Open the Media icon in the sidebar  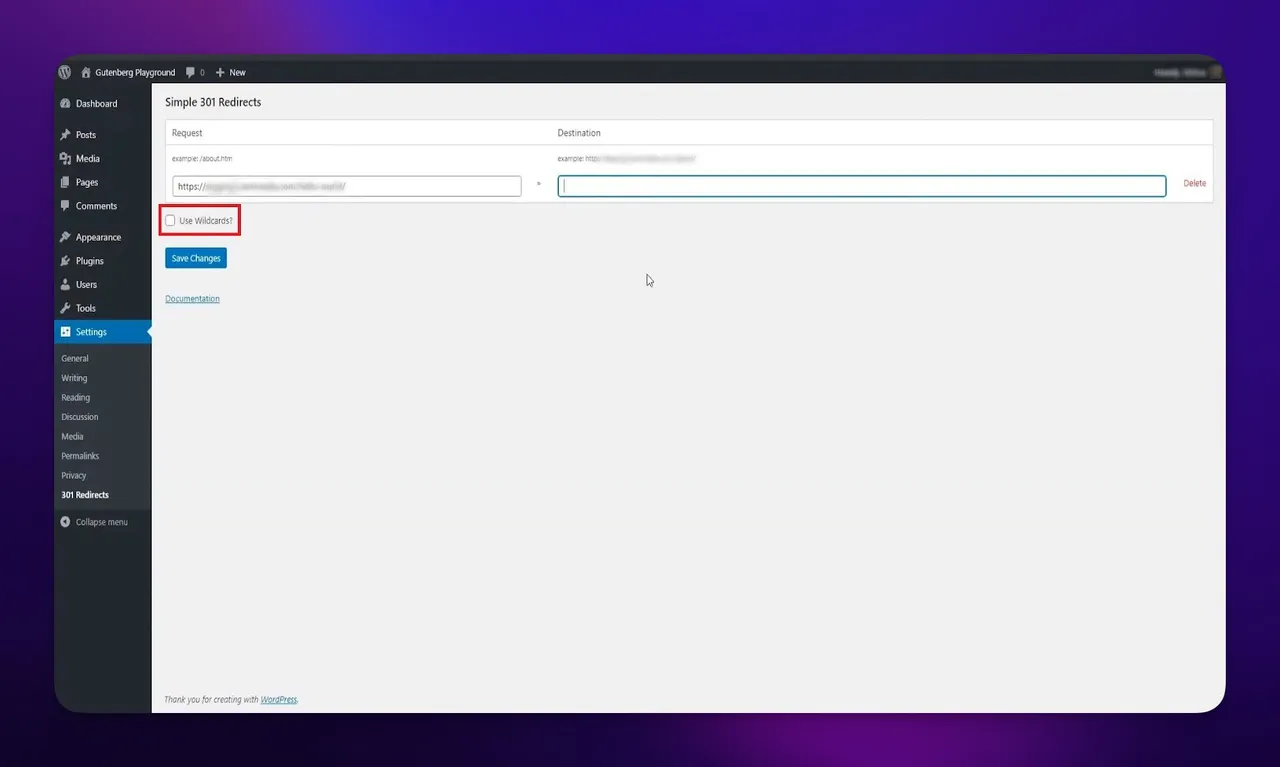[65, 159]
